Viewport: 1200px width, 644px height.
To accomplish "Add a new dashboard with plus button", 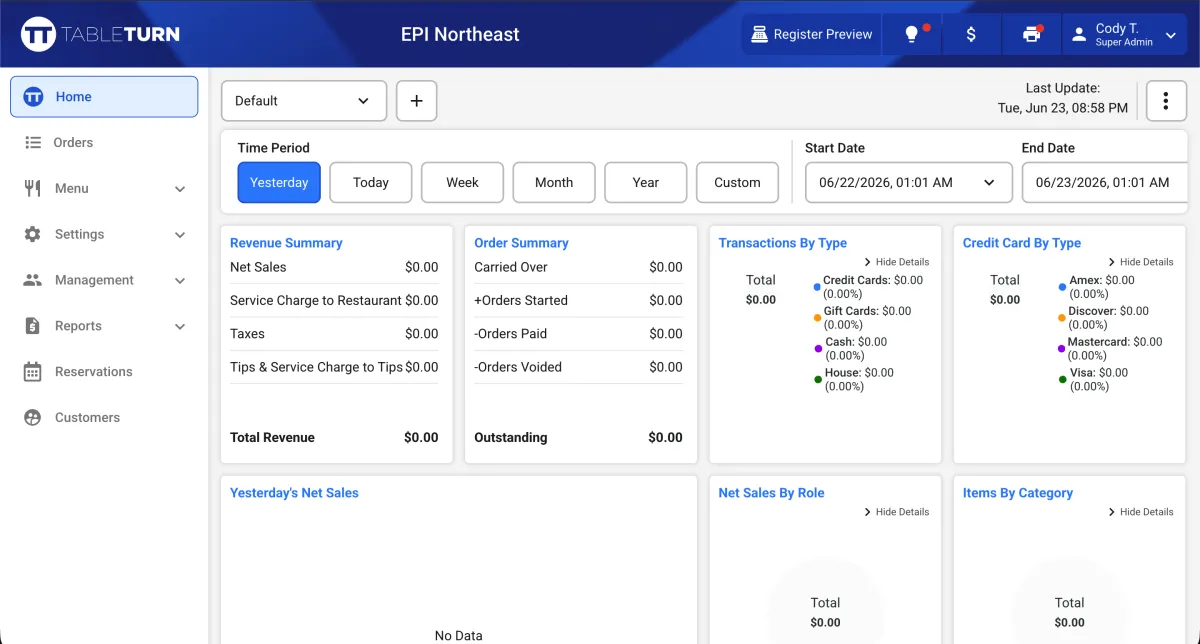I will point(417,101).
